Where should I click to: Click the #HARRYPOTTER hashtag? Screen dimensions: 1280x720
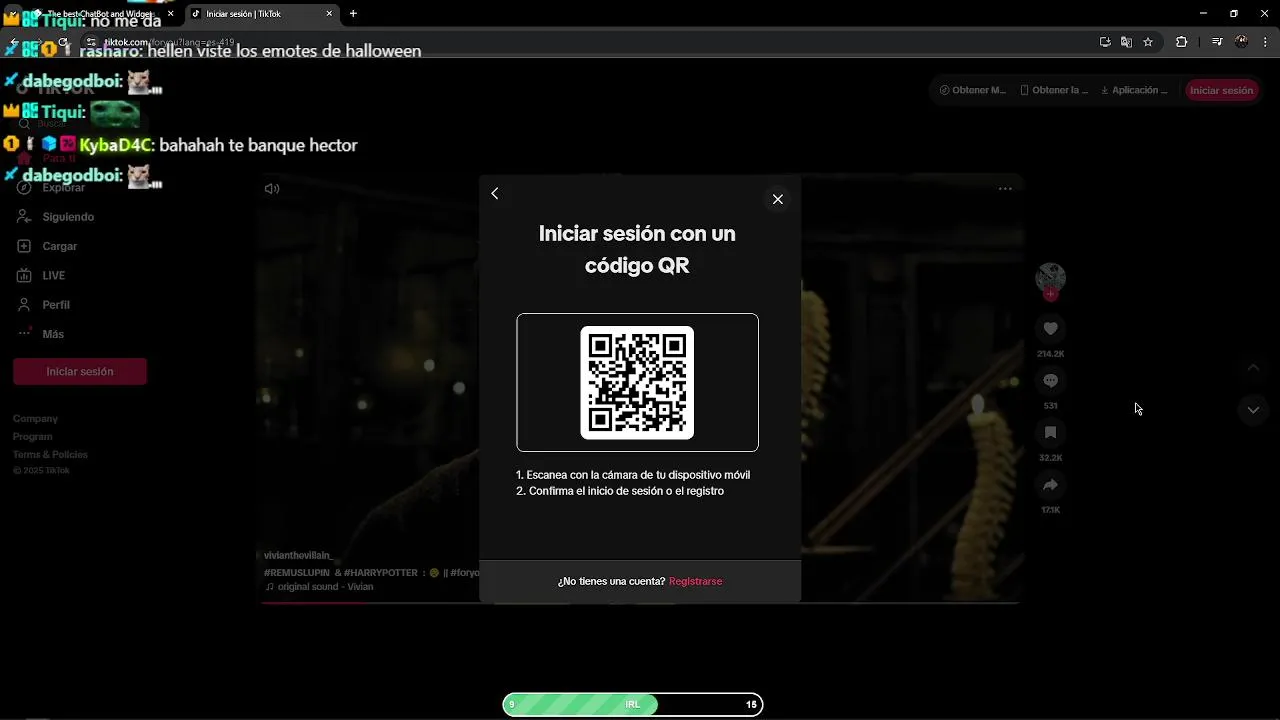(x=381, y=573)
